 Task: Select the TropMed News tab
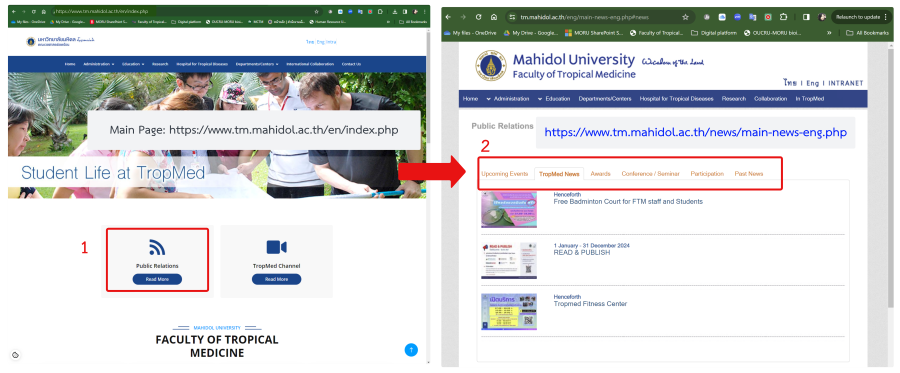(559, 174)
